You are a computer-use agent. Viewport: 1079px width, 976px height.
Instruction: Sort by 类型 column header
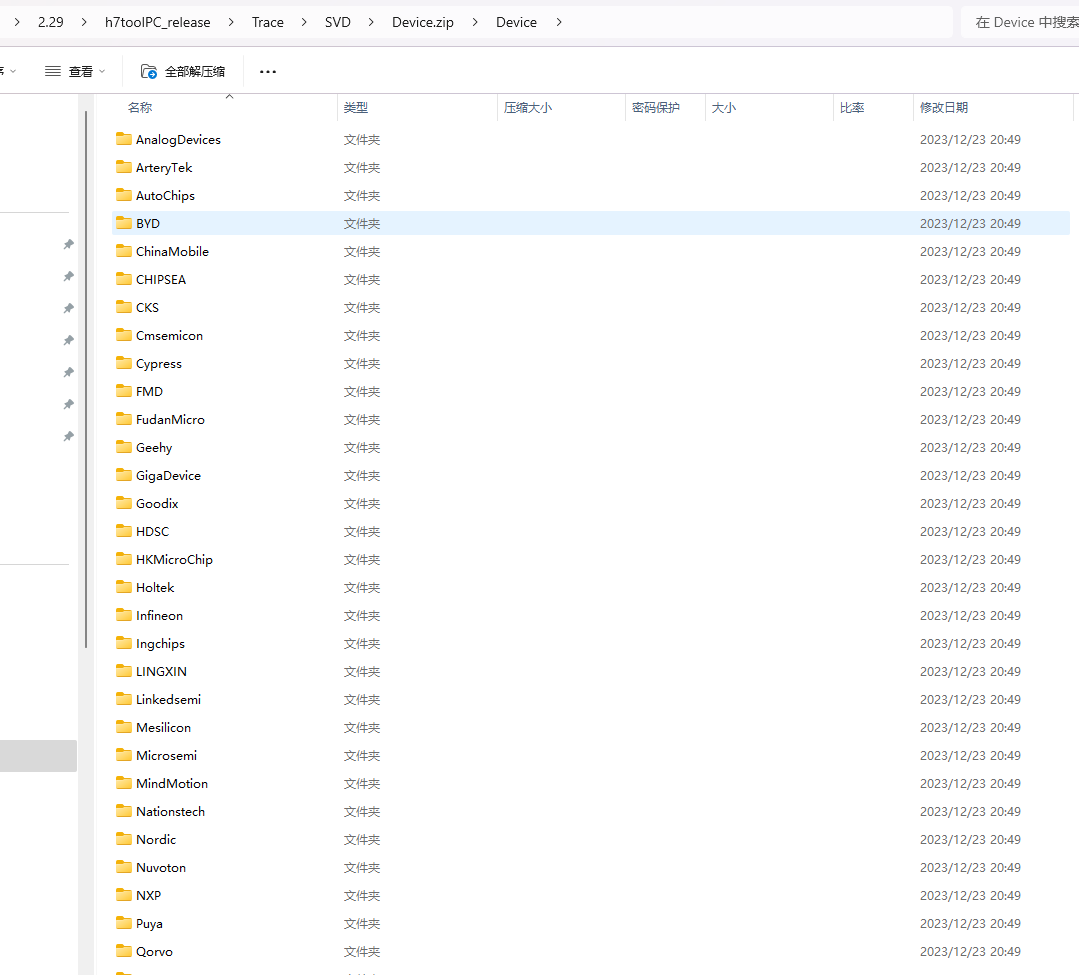click(x=356, y=107)
